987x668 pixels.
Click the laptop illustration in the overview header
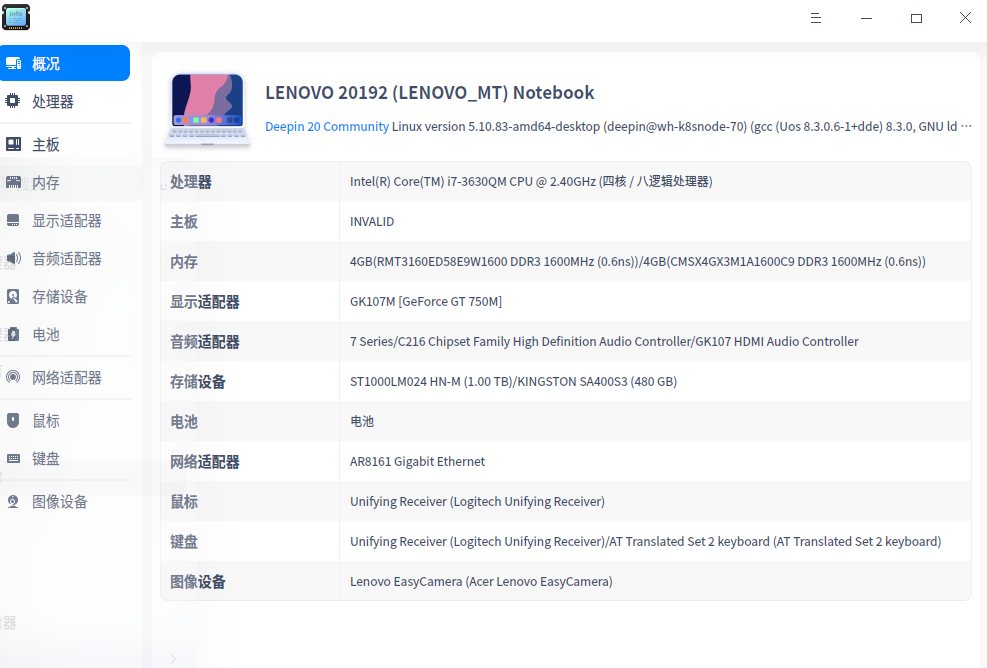(207, 109)
